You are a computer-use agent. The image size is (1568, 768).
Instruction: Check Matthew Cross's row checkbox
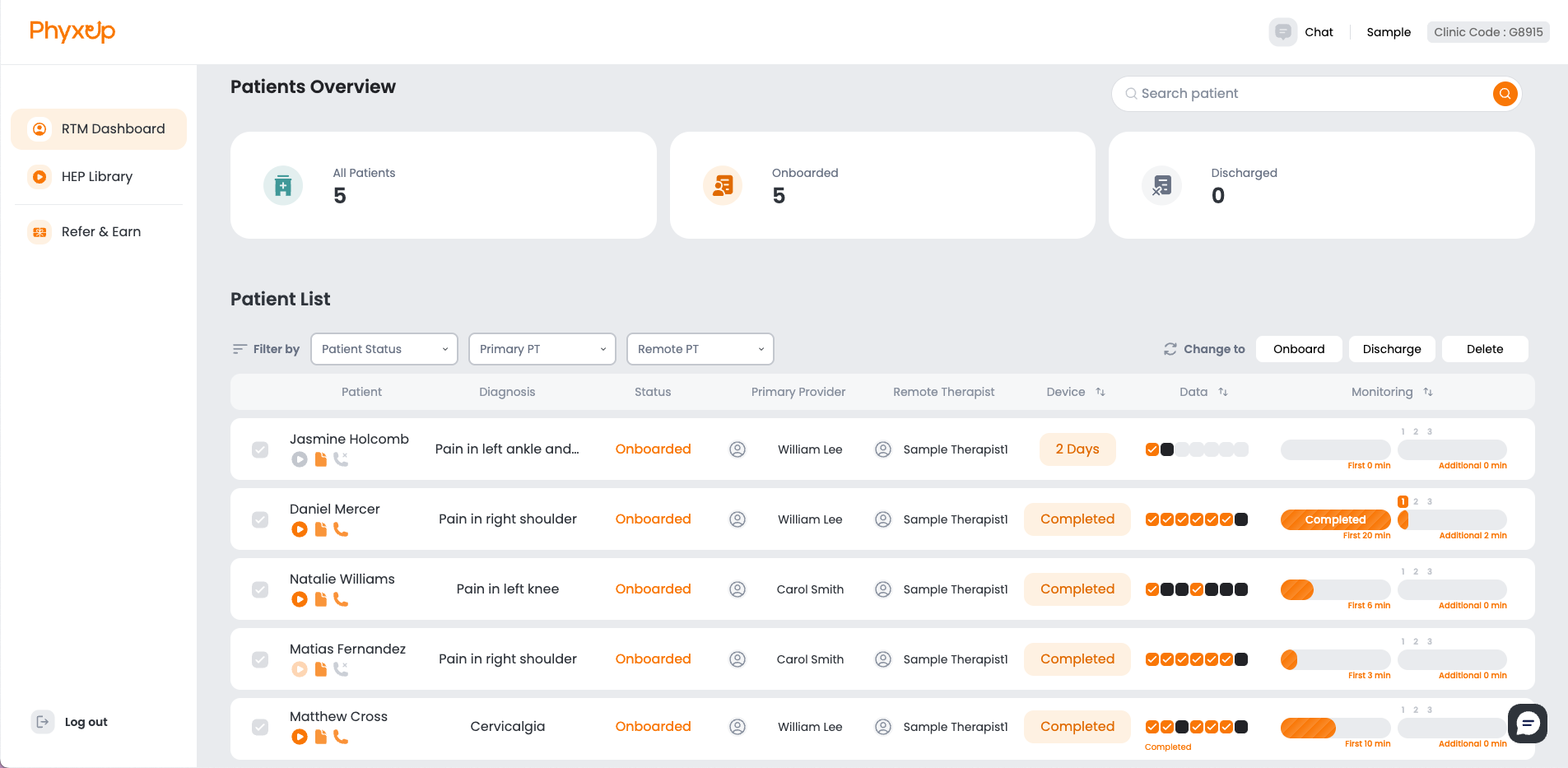(260, 728)
